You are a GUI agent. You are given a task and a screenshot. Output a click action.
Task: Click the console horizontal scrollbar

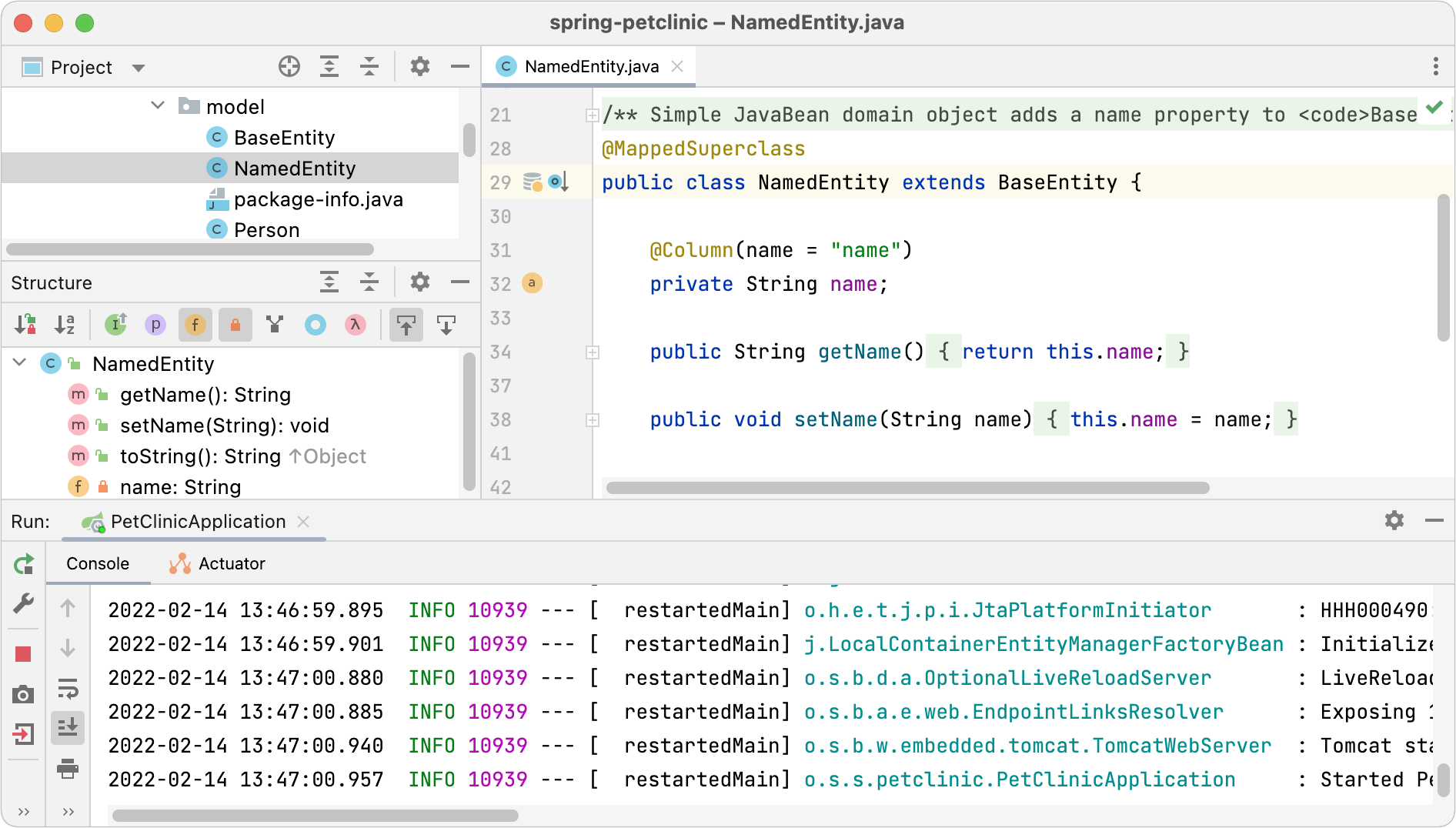click(316, 815)
